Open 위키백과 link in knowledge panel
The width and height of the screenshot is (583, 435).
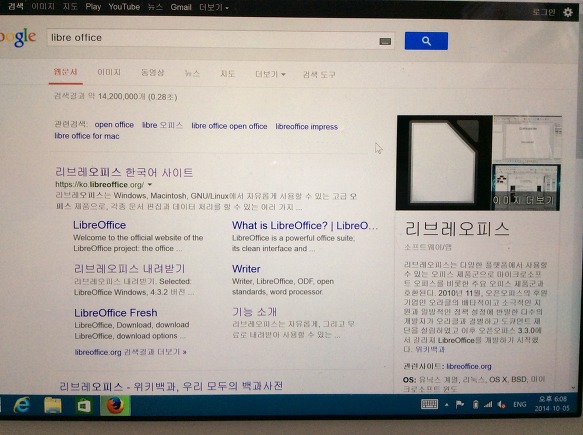pos(430,349)
